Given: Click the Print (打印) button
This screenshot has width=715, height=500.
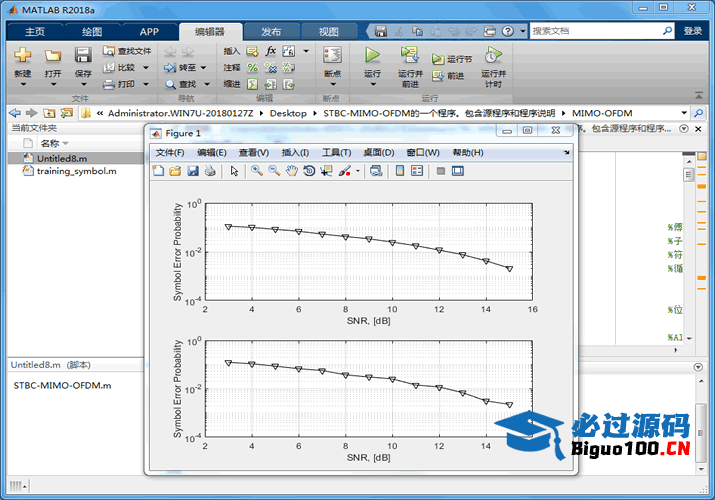Looking at the screenshot, I should click(120, 84).
